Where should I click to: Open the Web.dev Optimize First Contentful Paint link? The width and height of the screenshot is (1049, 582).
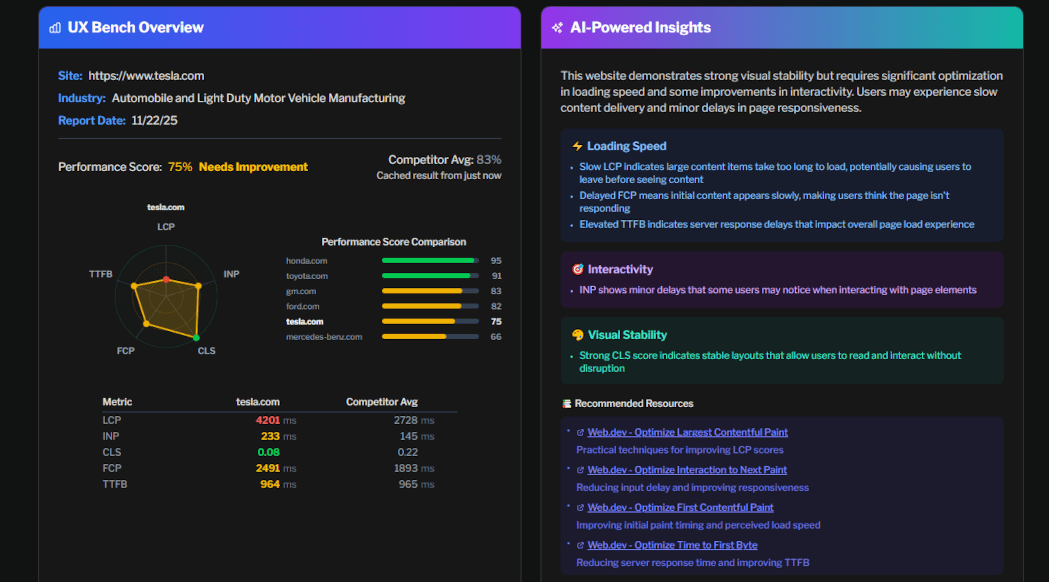pyautogui.click(x=680, y=507)
